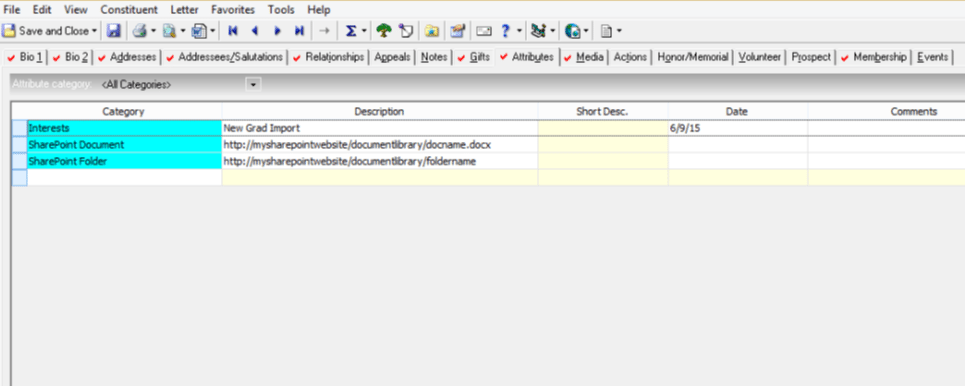The width and height of the screenshot is (965, 386).
Task: Click the Word merge document icon
Action: click(199, 31)
